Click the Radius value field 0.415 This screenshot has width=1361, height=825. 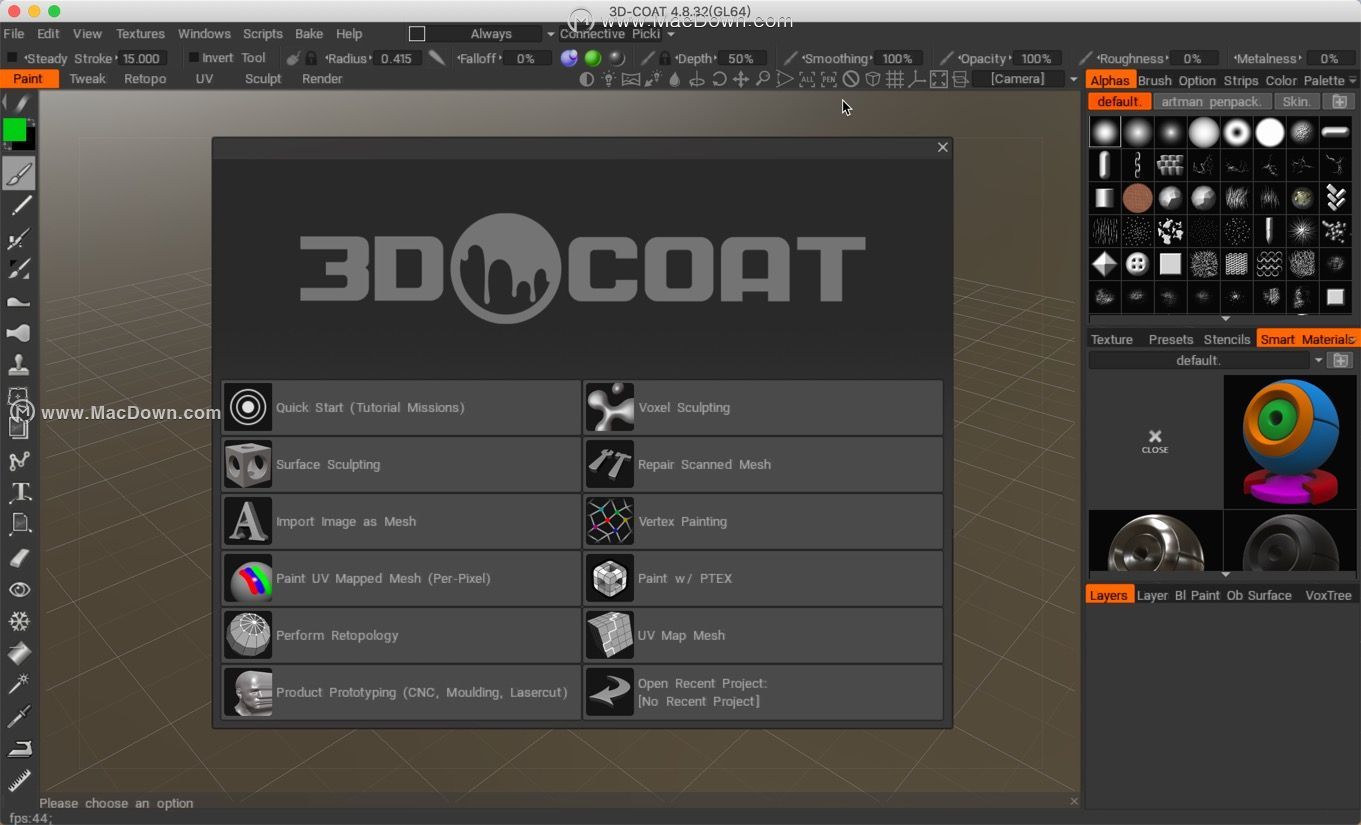[397, 58]
